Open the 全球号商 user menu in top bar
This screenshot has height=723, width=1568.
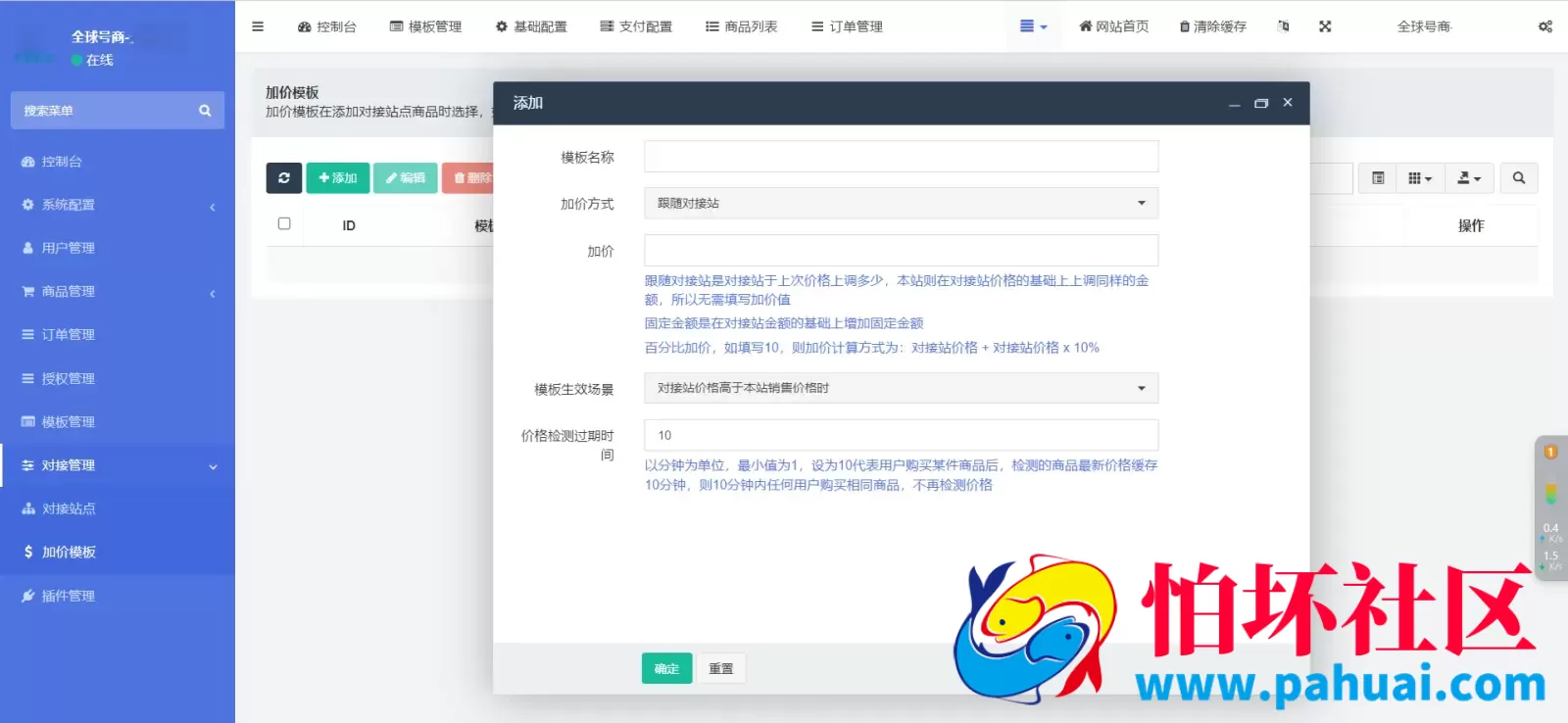(1424, 26)
